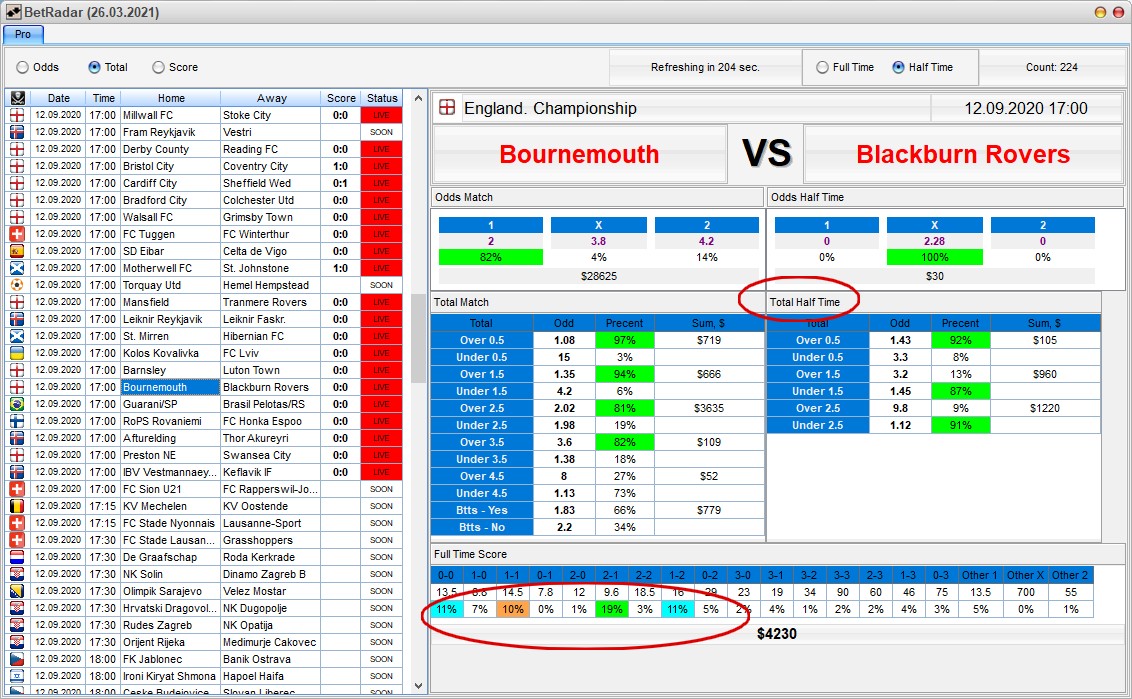Click green 82% cell under Odds Match
The width and height of the screenshot is (1132, 699).
coord(490,257)
